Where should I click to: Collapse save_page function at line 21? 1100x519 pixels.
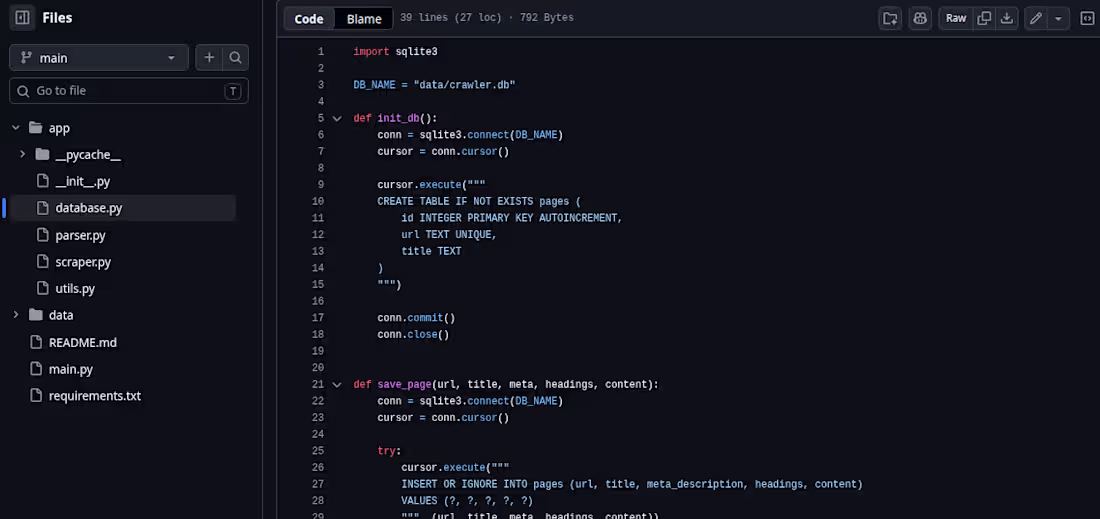click(x=337, y=384)
